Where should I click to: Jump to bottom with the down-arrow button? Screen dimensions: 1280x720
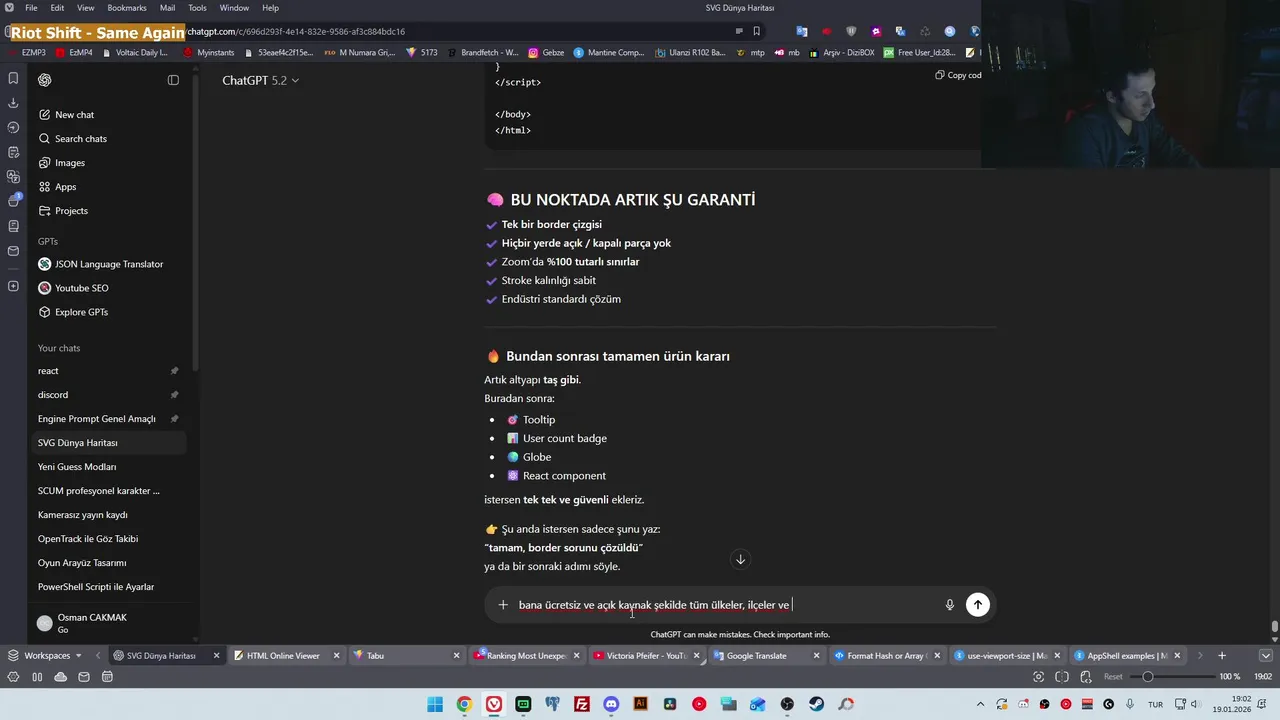740,559
